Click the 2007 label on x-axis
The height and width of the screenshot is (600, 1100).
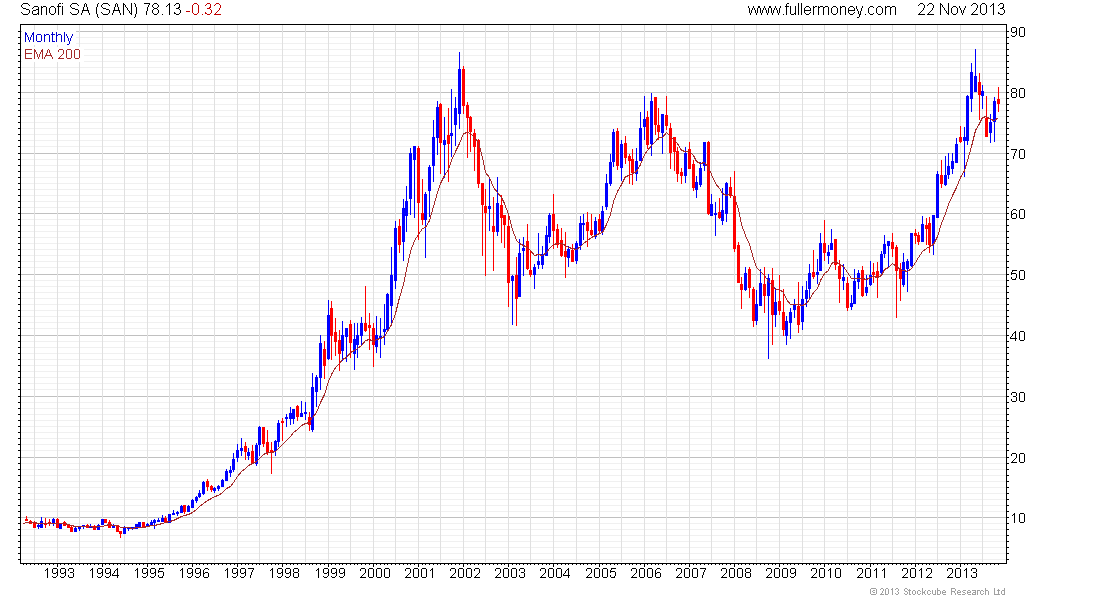pos(690,573)
